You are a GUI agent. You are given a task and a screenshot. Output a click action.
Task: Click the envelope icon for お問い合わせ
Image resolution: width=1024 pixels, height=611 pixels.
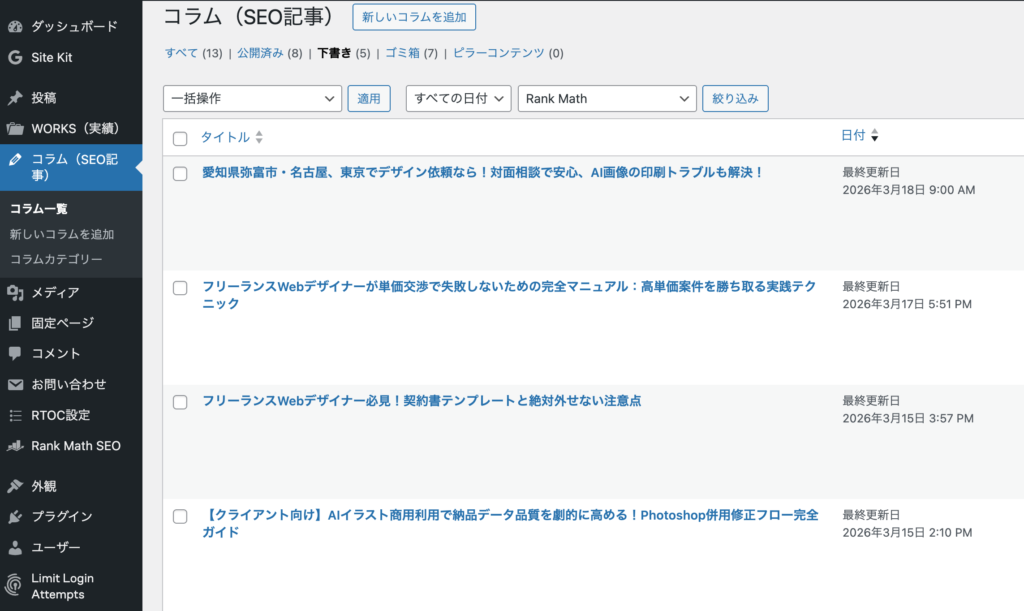pyautogui.click(x=15, y=385)
